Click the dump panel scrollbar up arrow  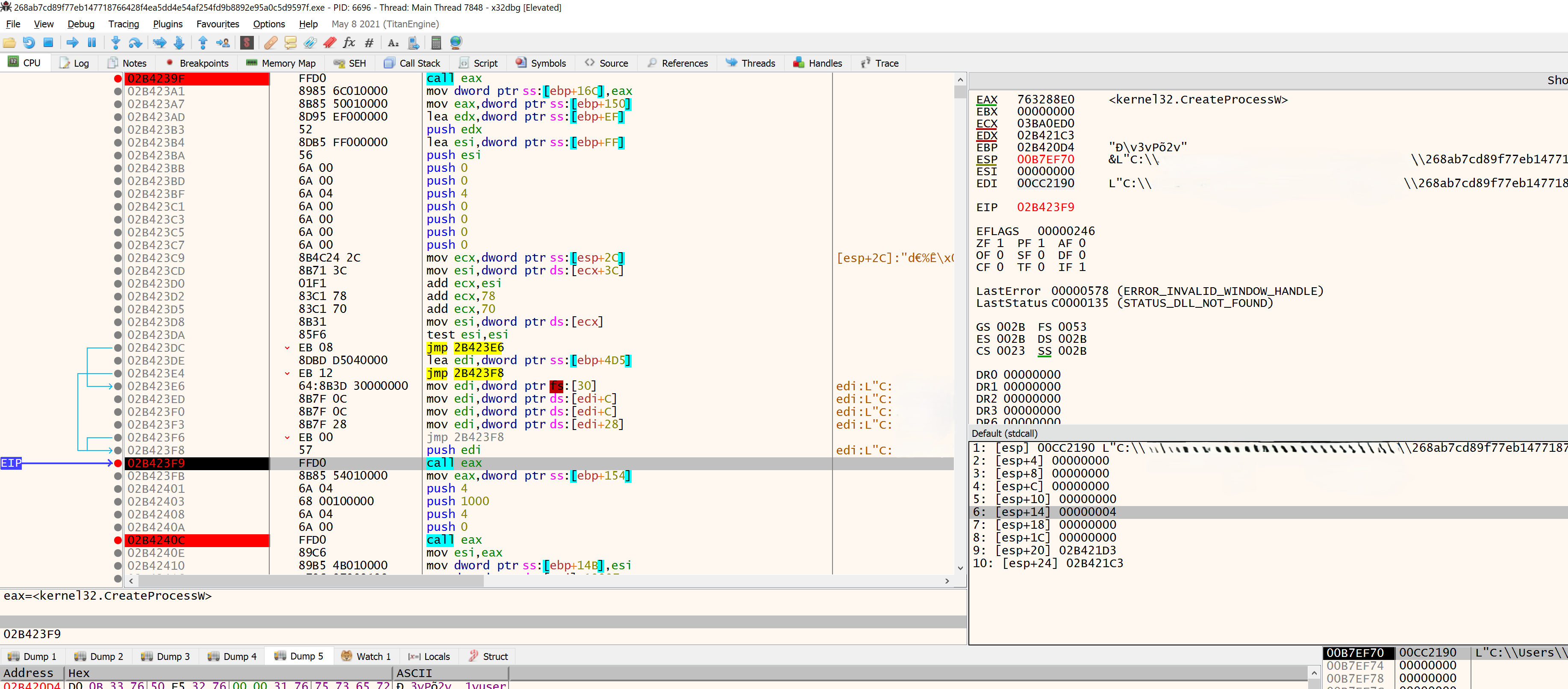(1314, 673)
